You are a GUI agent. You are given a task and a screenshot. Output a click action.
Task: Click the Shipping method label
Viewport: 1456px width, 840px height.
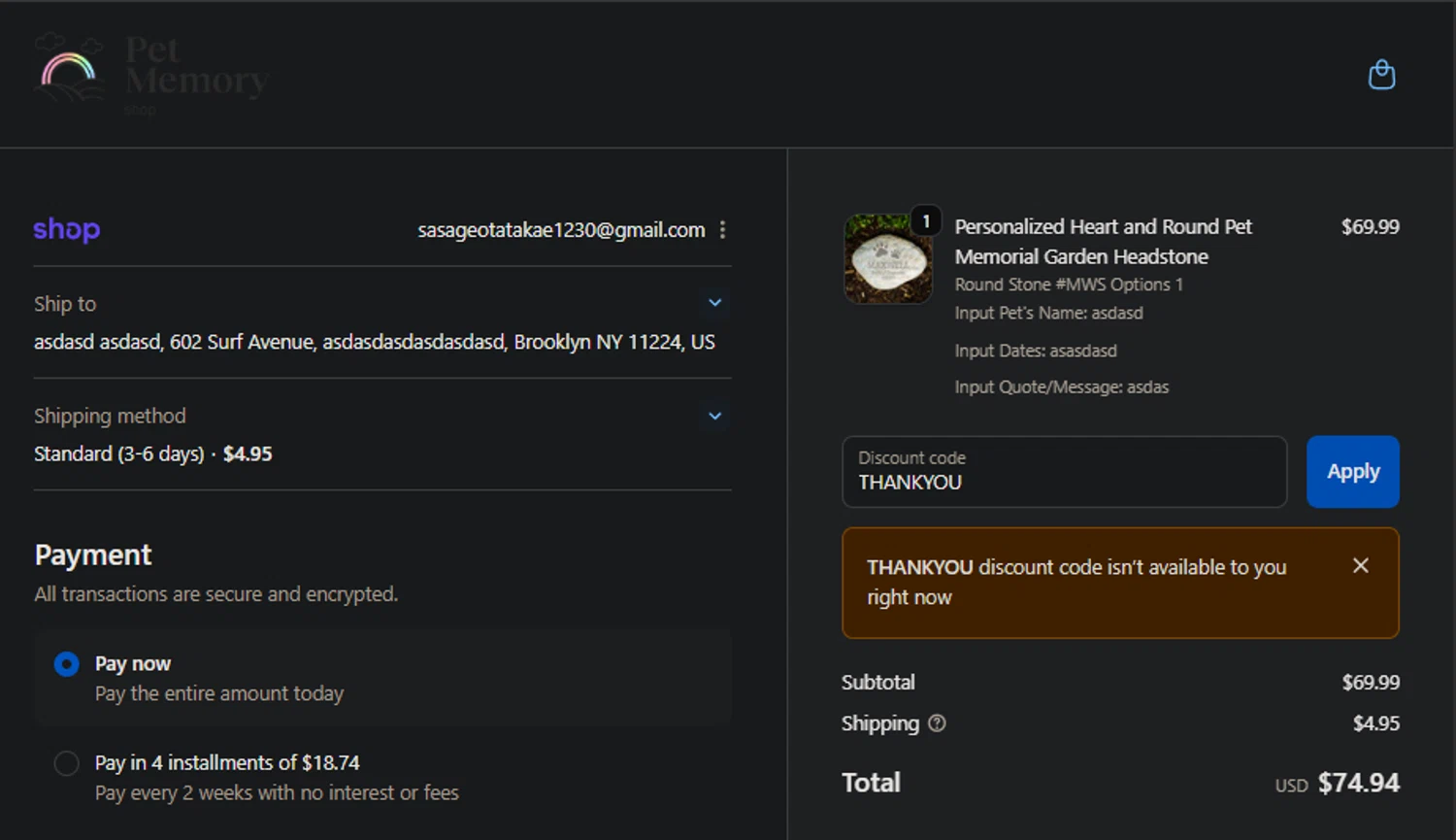tap(110, 417)
